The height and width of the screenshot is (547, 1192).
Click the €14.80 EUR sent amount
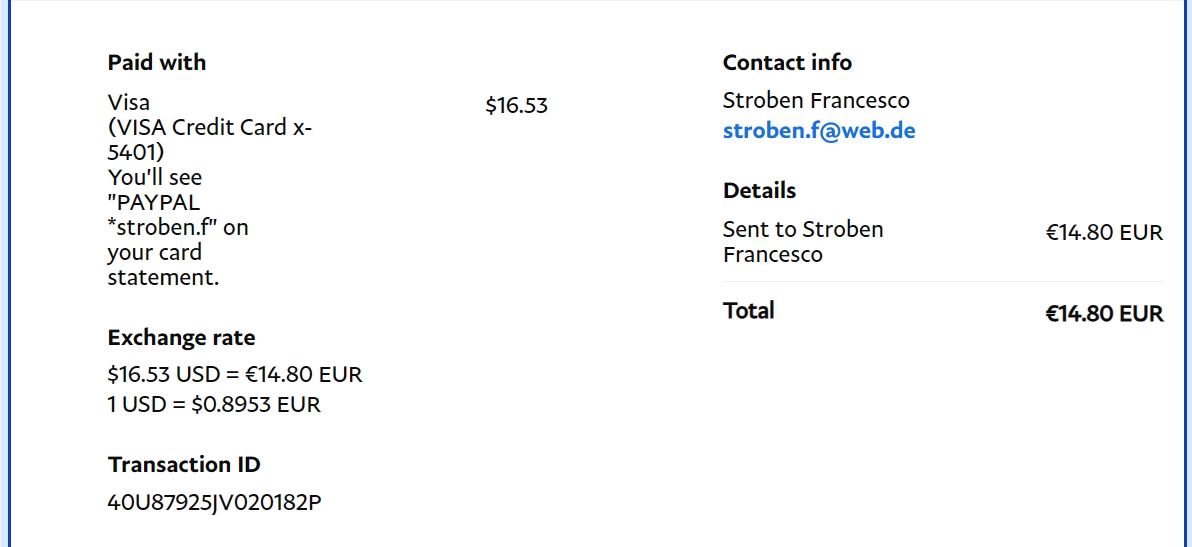click(x=1104, y=233)
